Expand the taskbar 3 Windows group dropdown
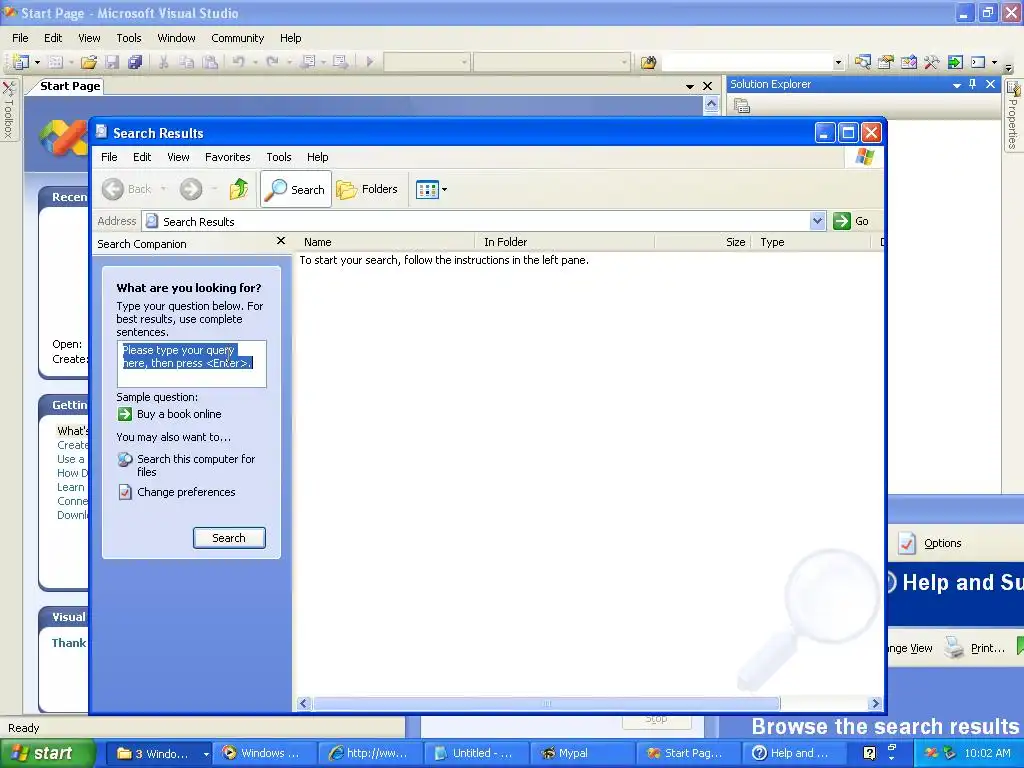 [206, 754]
